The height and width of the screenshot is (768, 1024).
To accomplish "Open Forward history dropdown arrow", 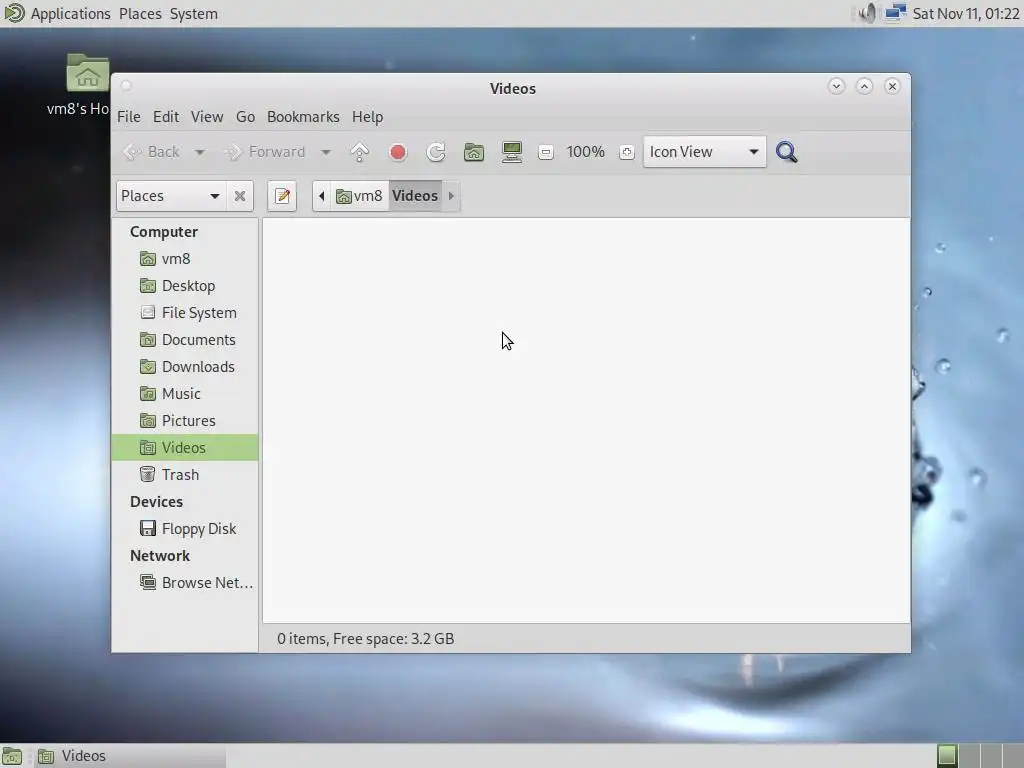I will click(325, 152).
